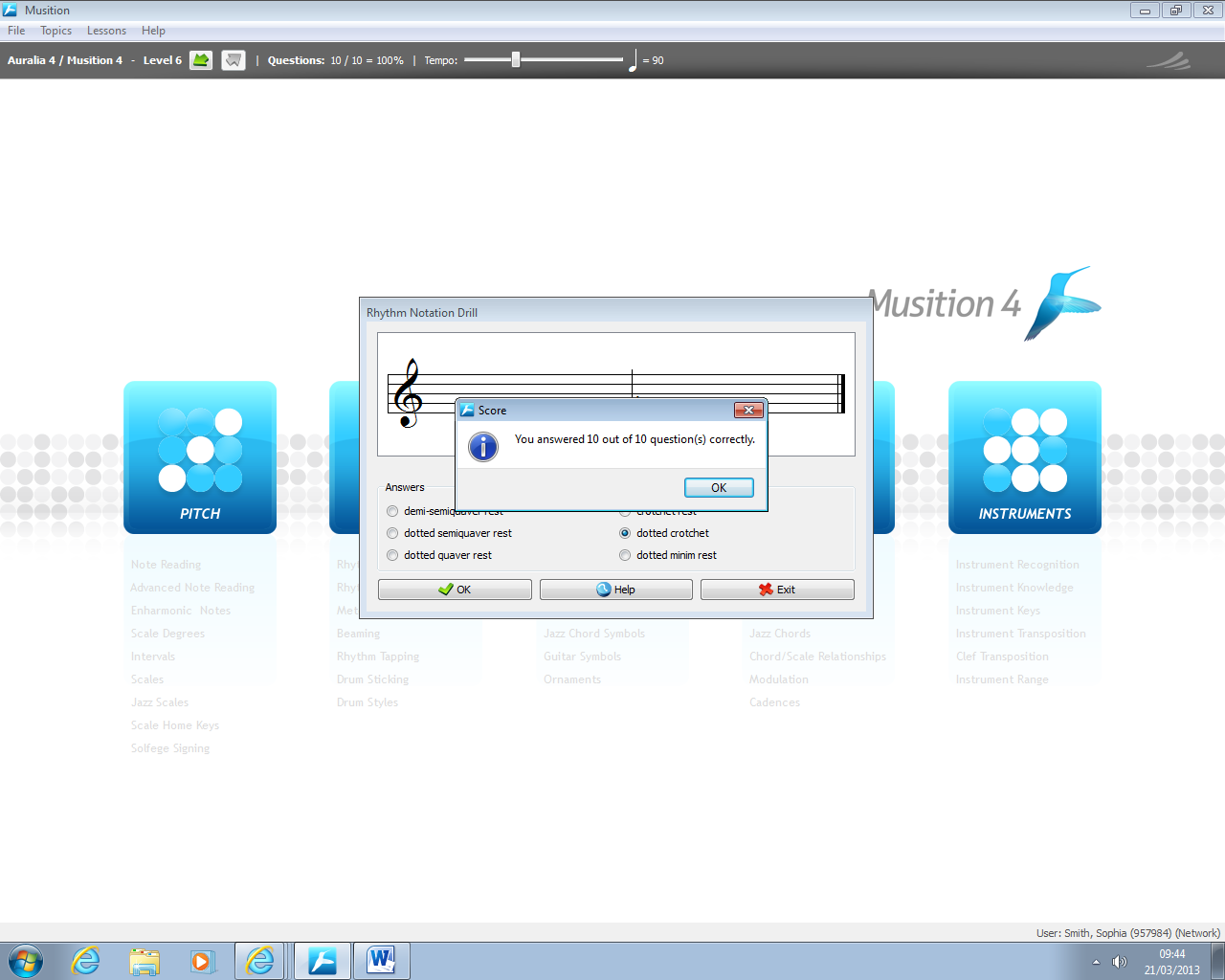Screen dimensions: 1225x980
Task: Open Scale Degrees topic
Action: (x=167, y=634)
